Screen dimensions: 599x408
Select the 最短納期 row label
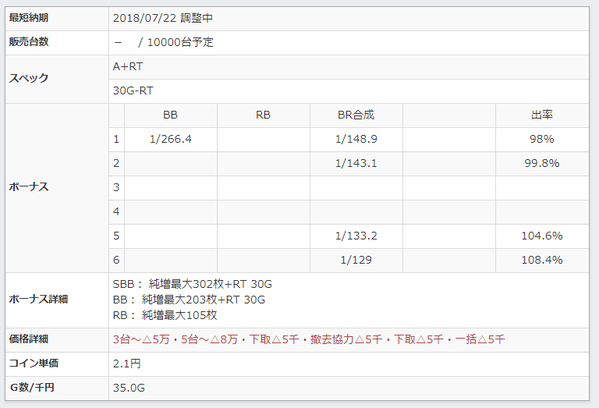pos(29,18)
